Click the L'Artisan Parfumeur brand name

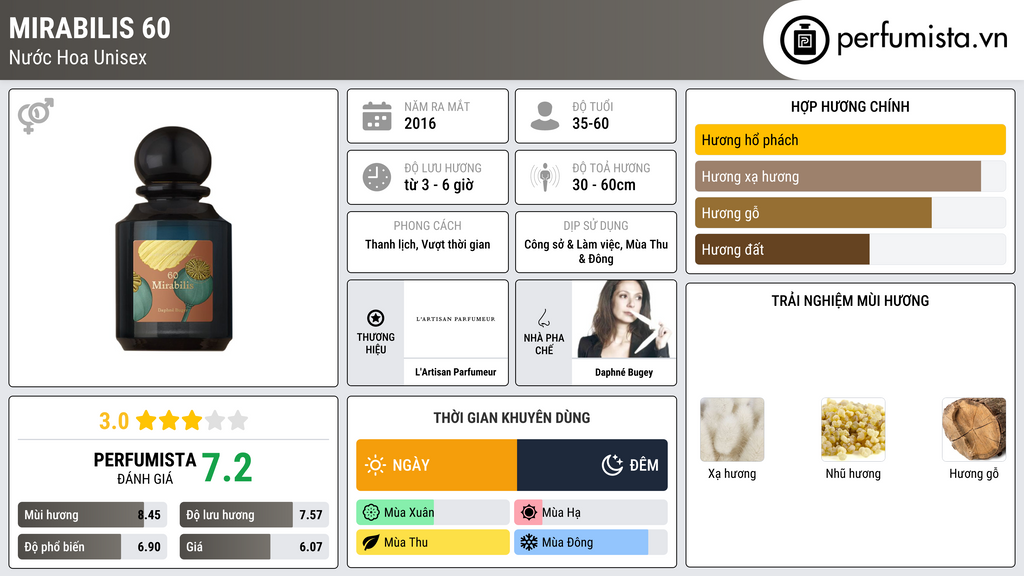coord(456,372)
